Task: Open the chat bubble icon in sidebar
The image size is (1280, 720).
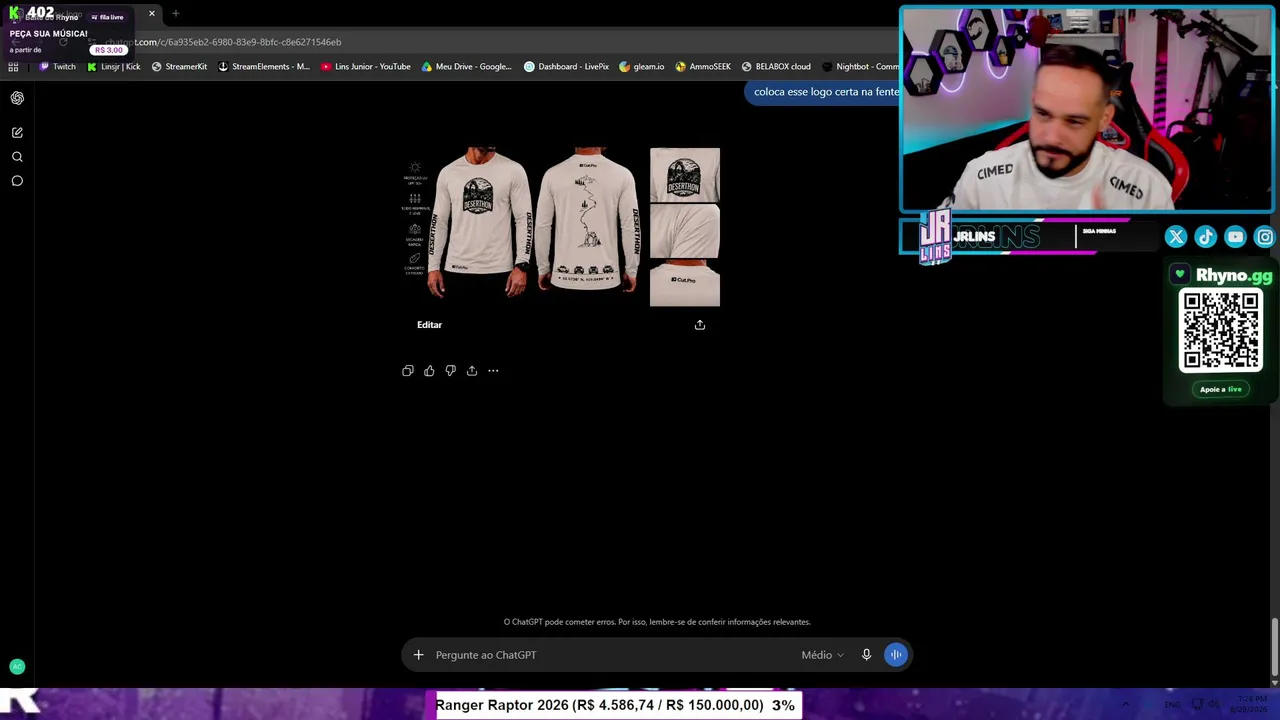Action: click(17, 181)
